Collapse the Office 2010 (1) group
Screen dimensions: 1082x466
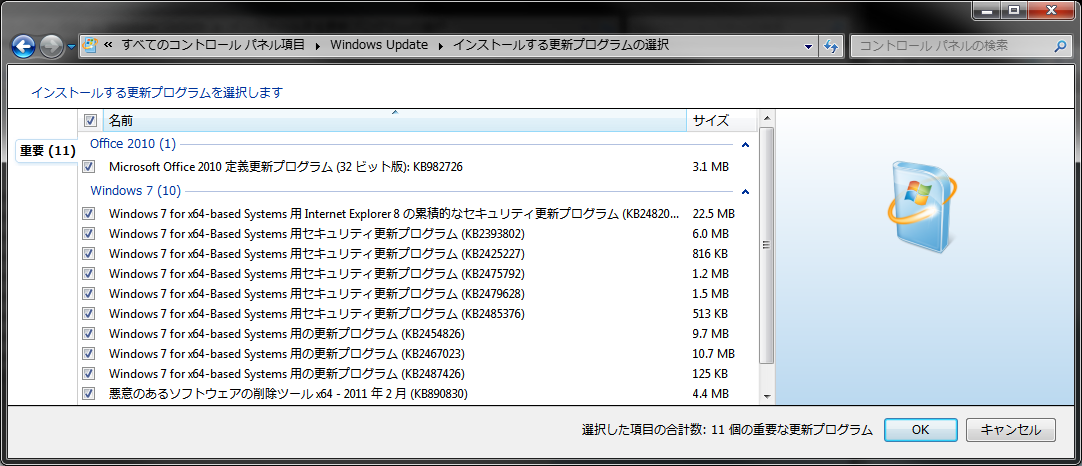click(745, 145)
